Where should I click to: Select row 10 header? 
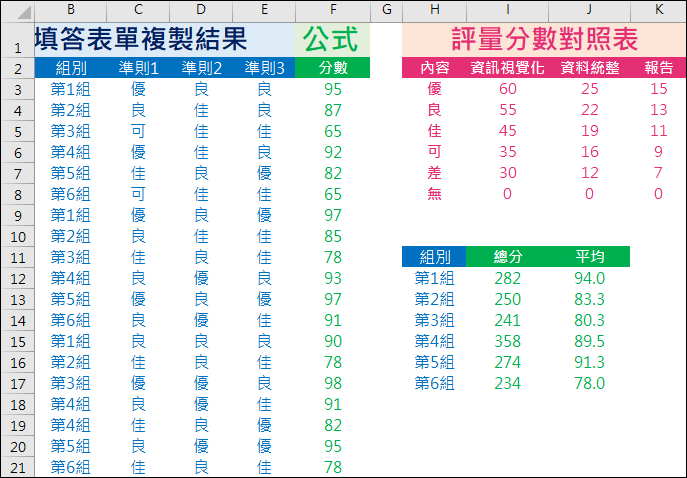[18, 236]
